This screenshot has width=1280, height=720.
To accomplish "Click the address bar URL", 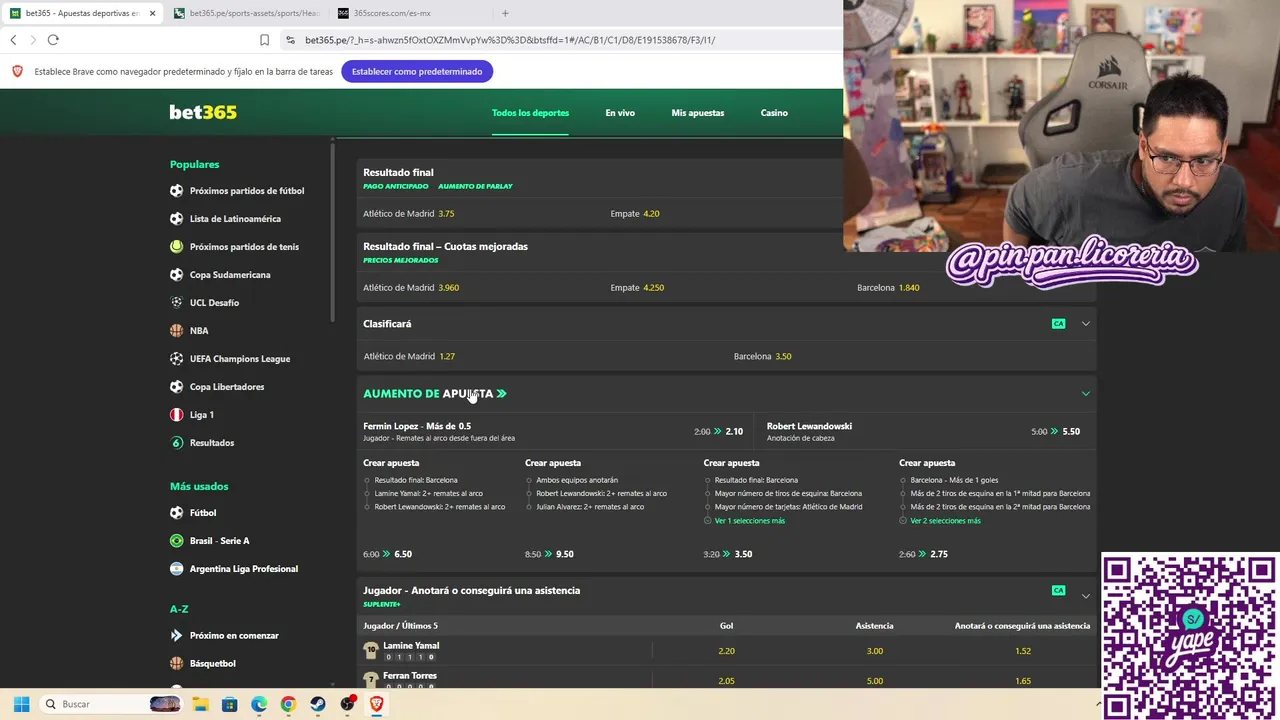I will pos(510,40).
